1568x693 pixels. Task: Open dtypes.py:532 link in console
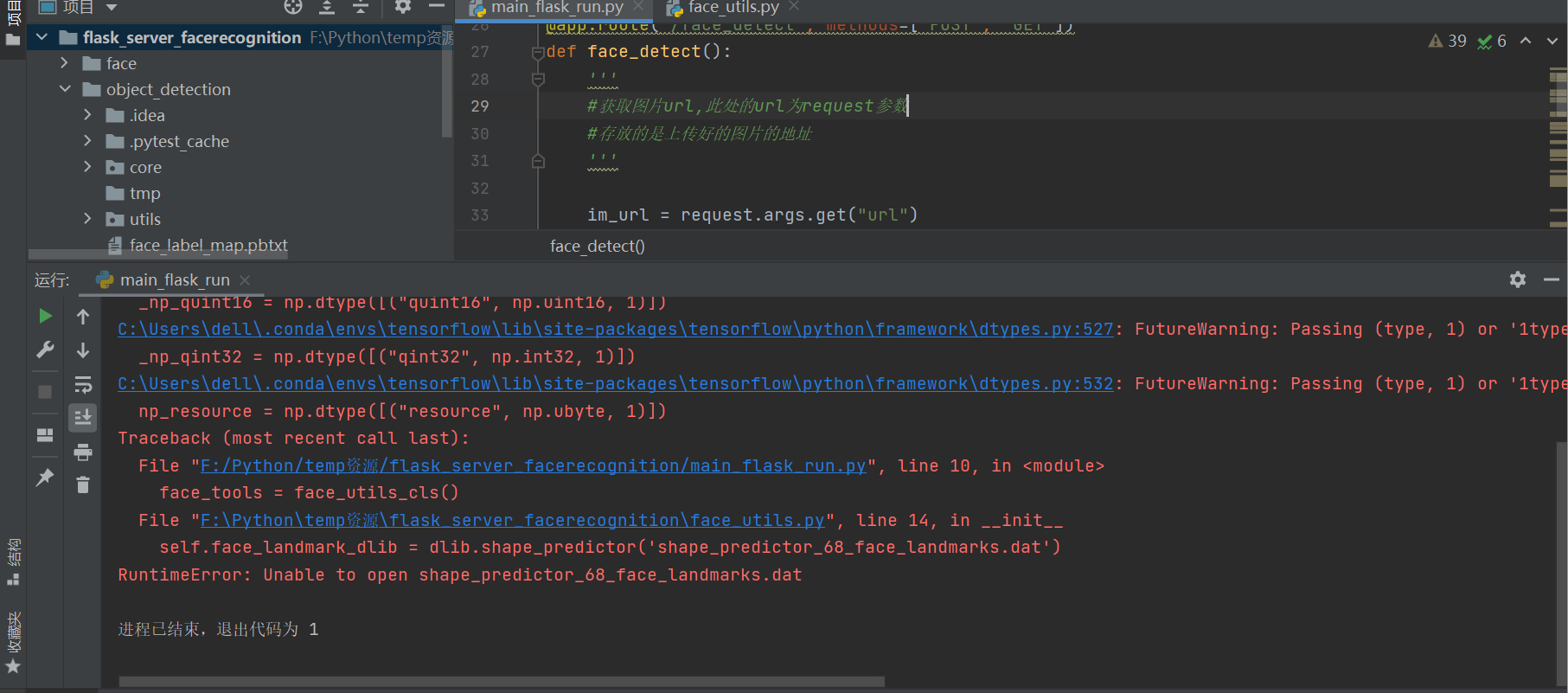tap(616, 383)
